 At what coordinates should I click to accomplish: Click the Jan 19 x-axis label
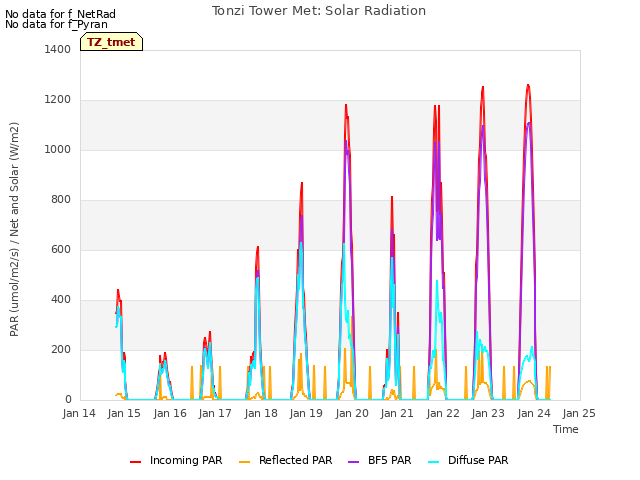point(306,413)
